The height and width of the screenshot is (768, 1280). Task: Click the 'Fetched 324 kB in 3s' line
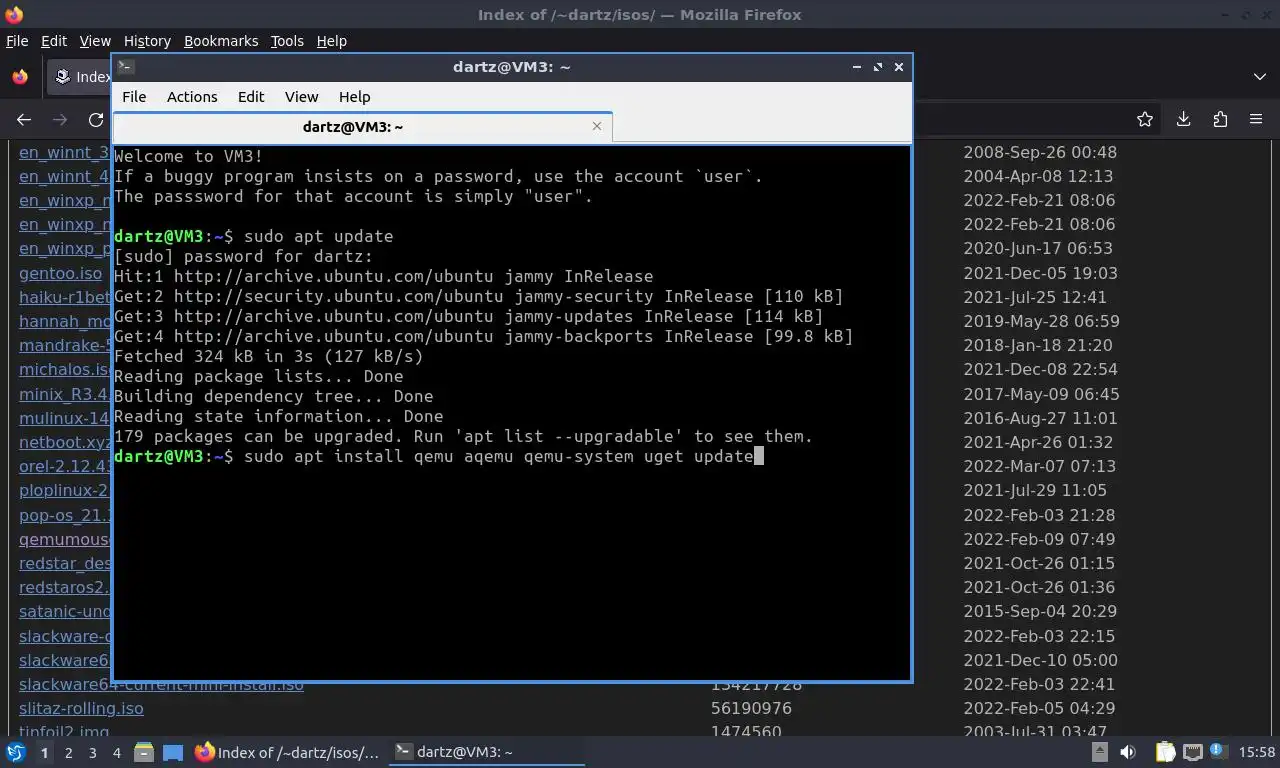(268, 356)
